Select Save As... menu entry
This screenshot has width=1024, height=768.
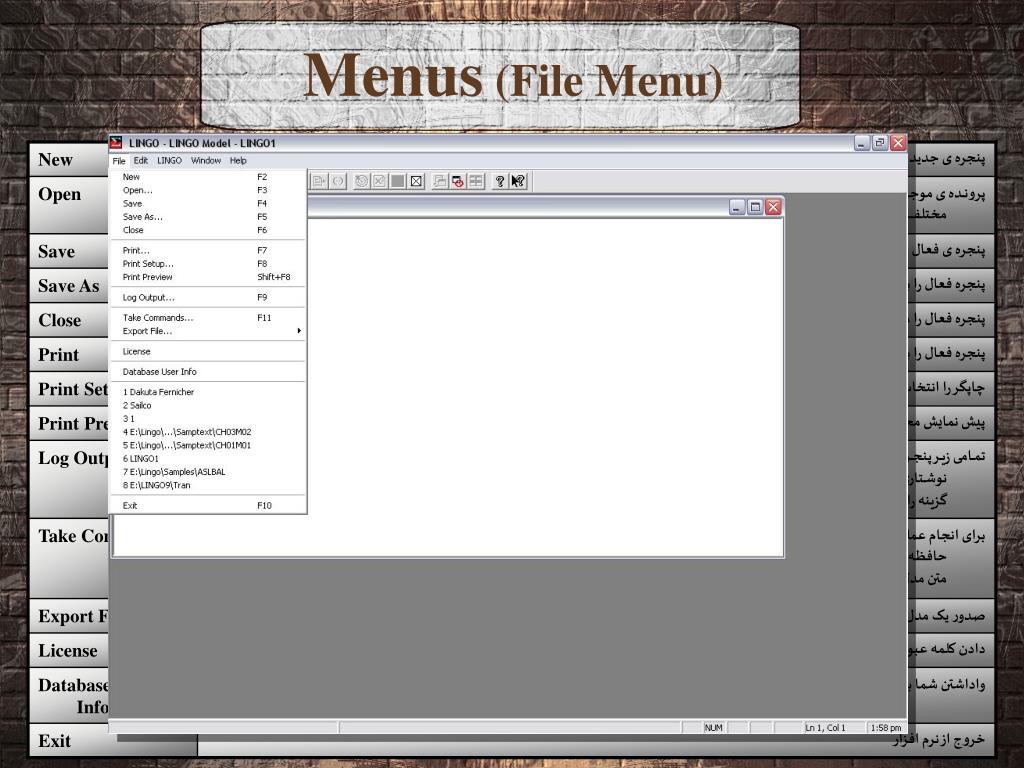[208, 217]
